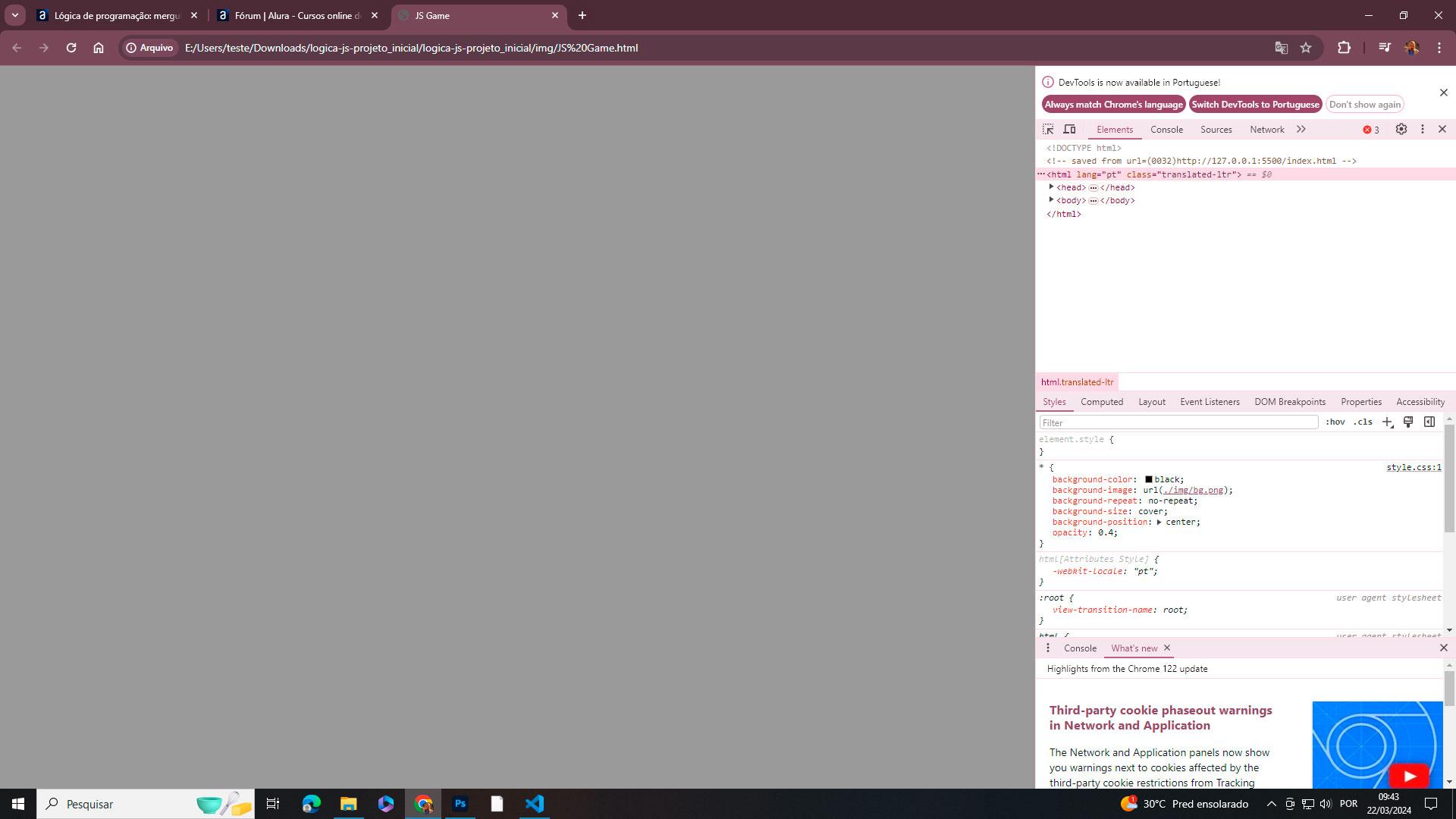
Task: Select the Elements tab
Action: pyautogui.click(x=1114, y=130)
